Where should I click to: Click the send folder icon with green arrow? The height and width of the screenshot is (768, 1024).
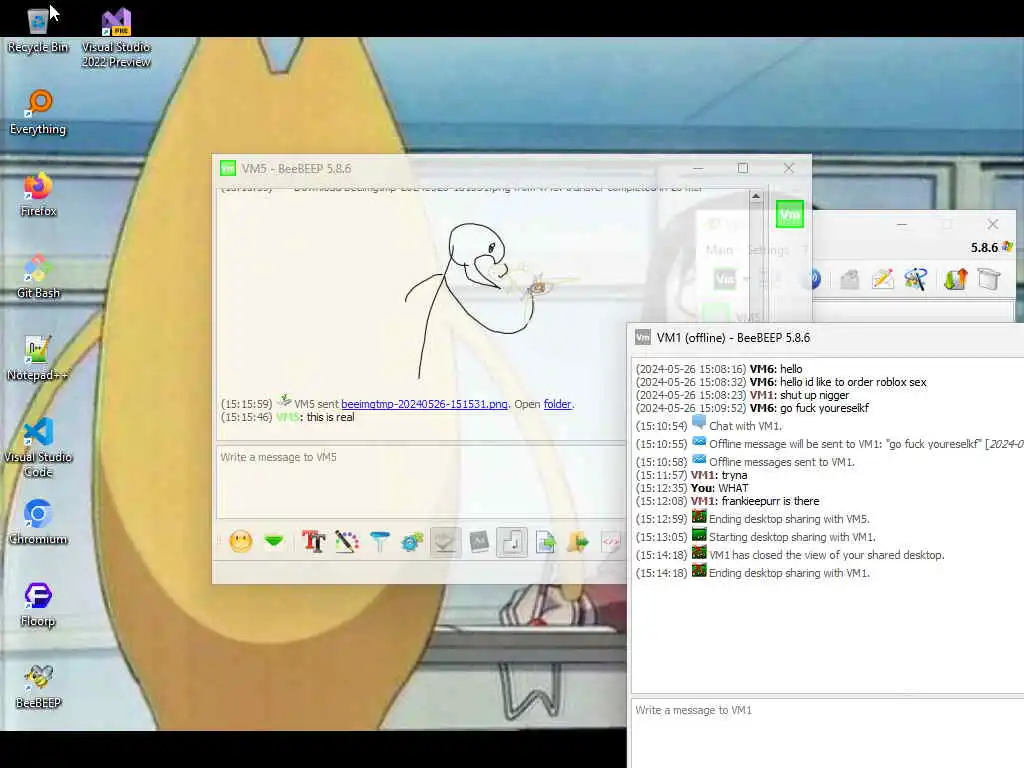click(x=578, y=541)
